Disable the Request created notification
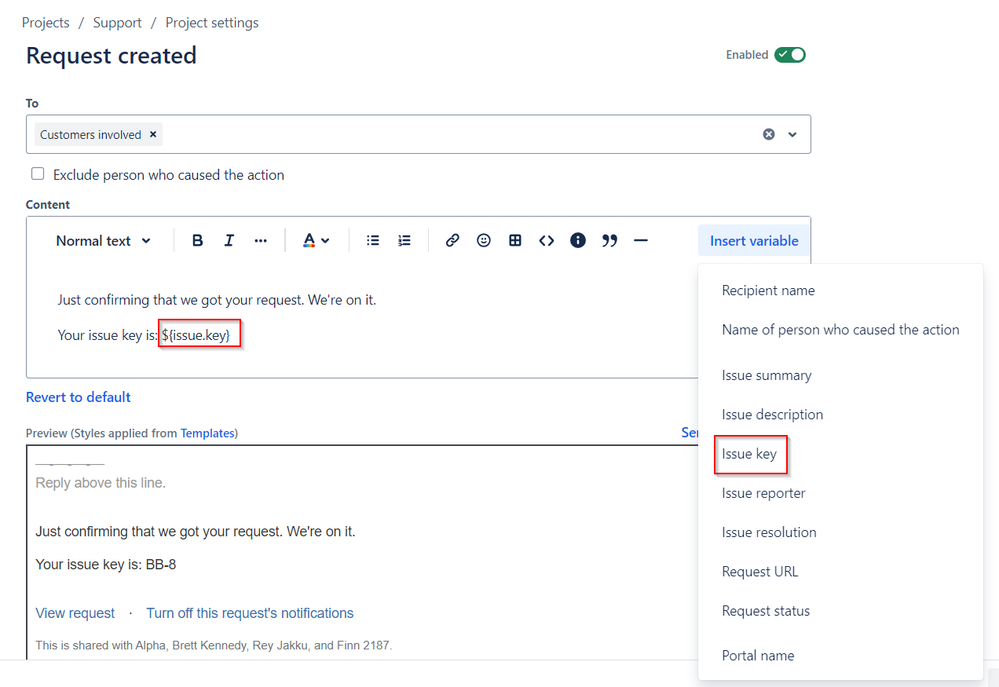Viewport: 999px width, 687px height. [789, 55]
